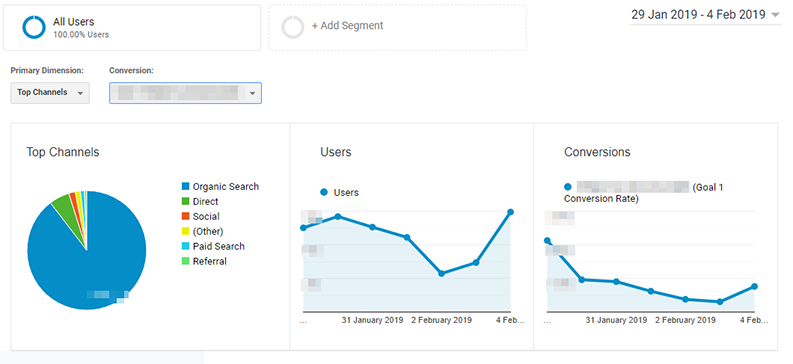The image size is (793, 364).
Task: Click the 29 Jan 2019 - 4 Feb 2019 date text
Action: point(698,15)
